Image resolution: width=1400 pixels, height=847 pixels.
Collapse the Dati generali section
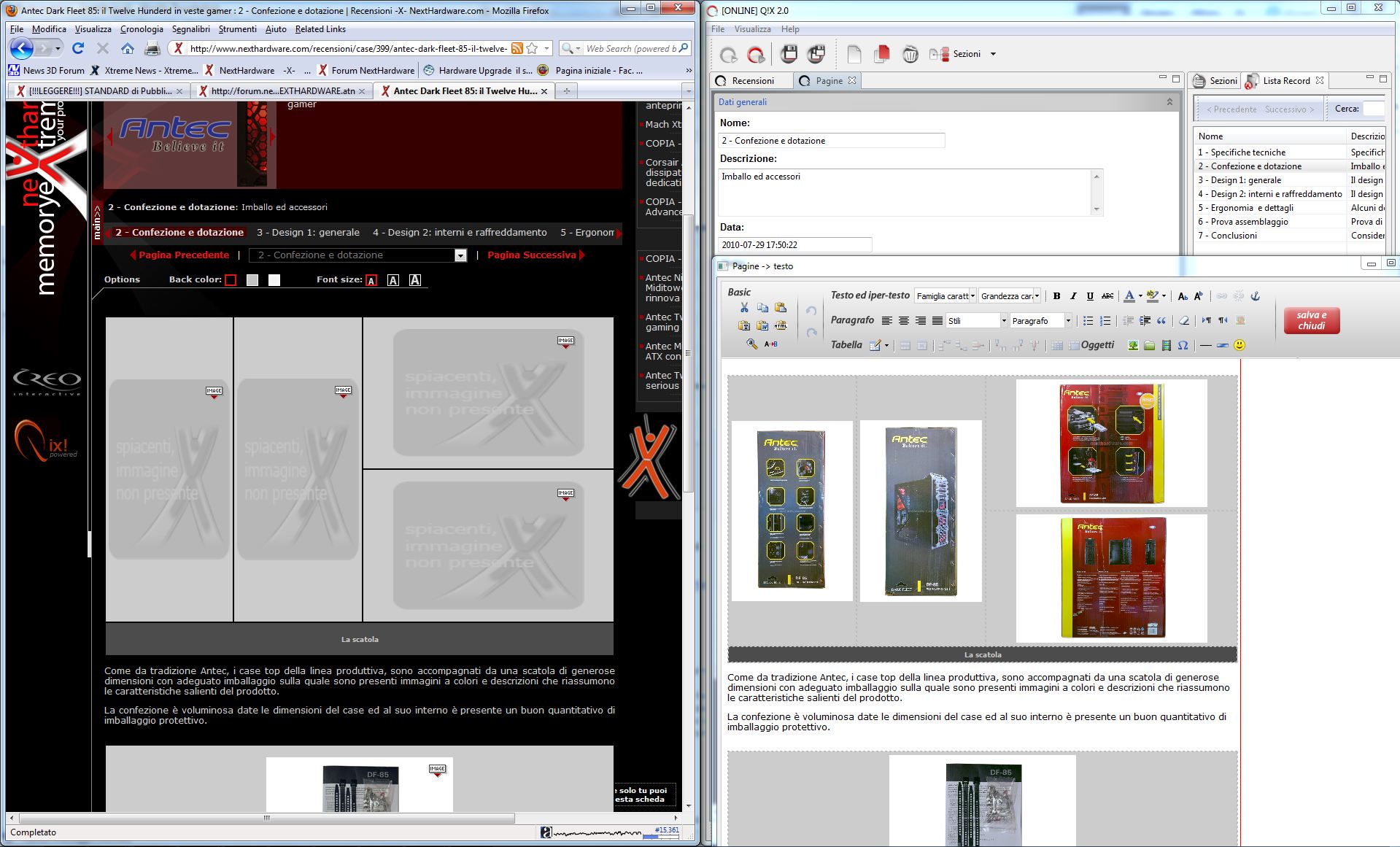(1169, 102)
